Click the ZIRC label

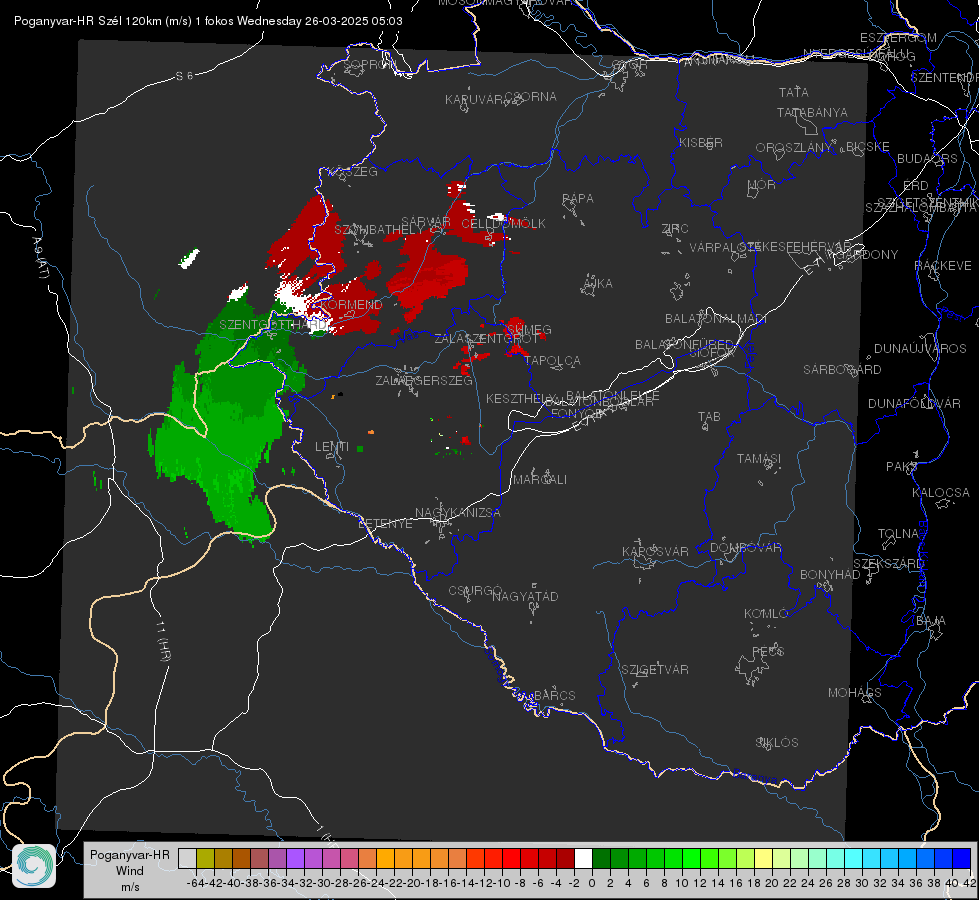pyautogui.click(x=675, y=229)
